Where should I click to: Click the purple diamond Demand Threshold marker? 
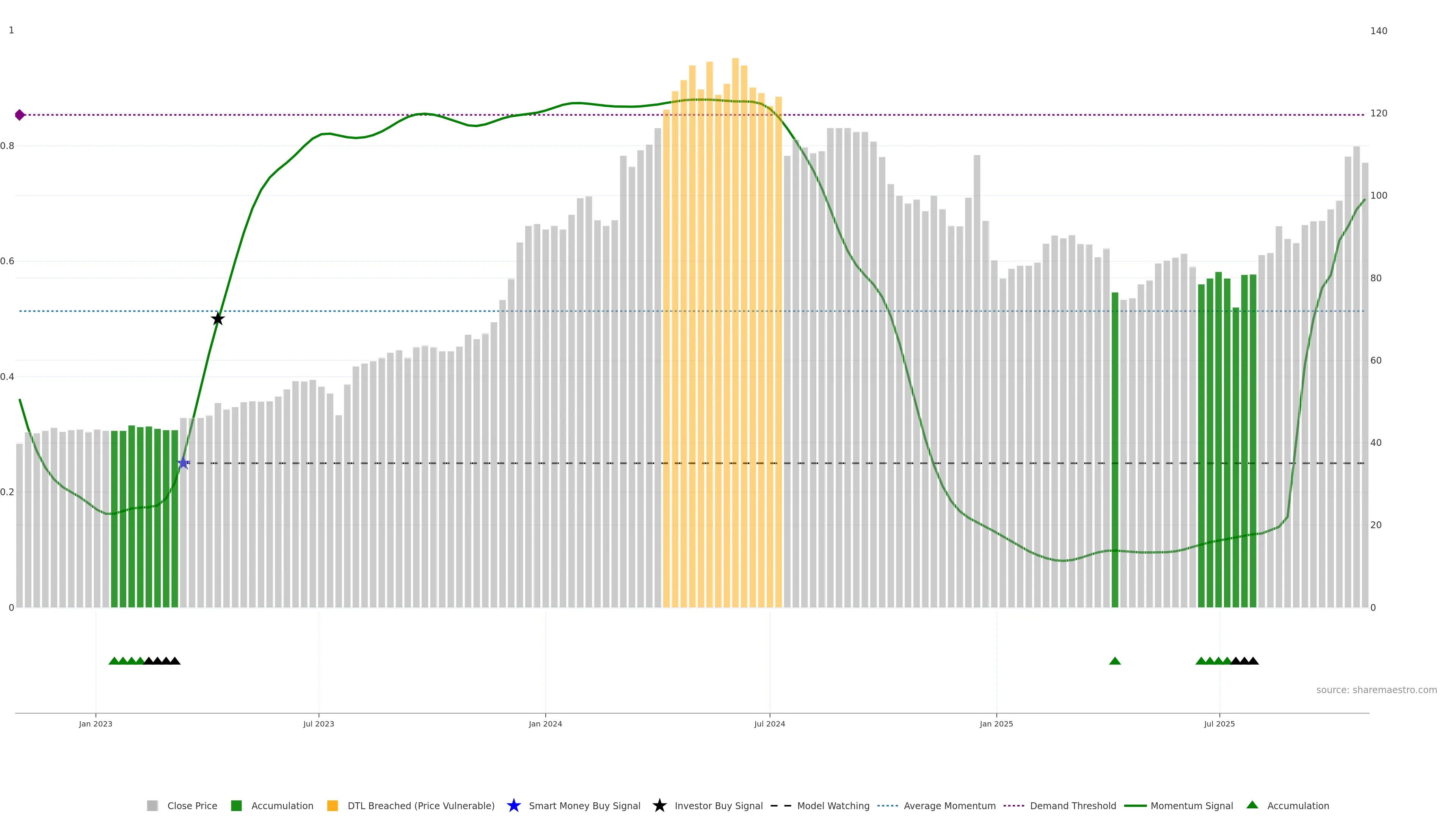(x=20, y=115)
